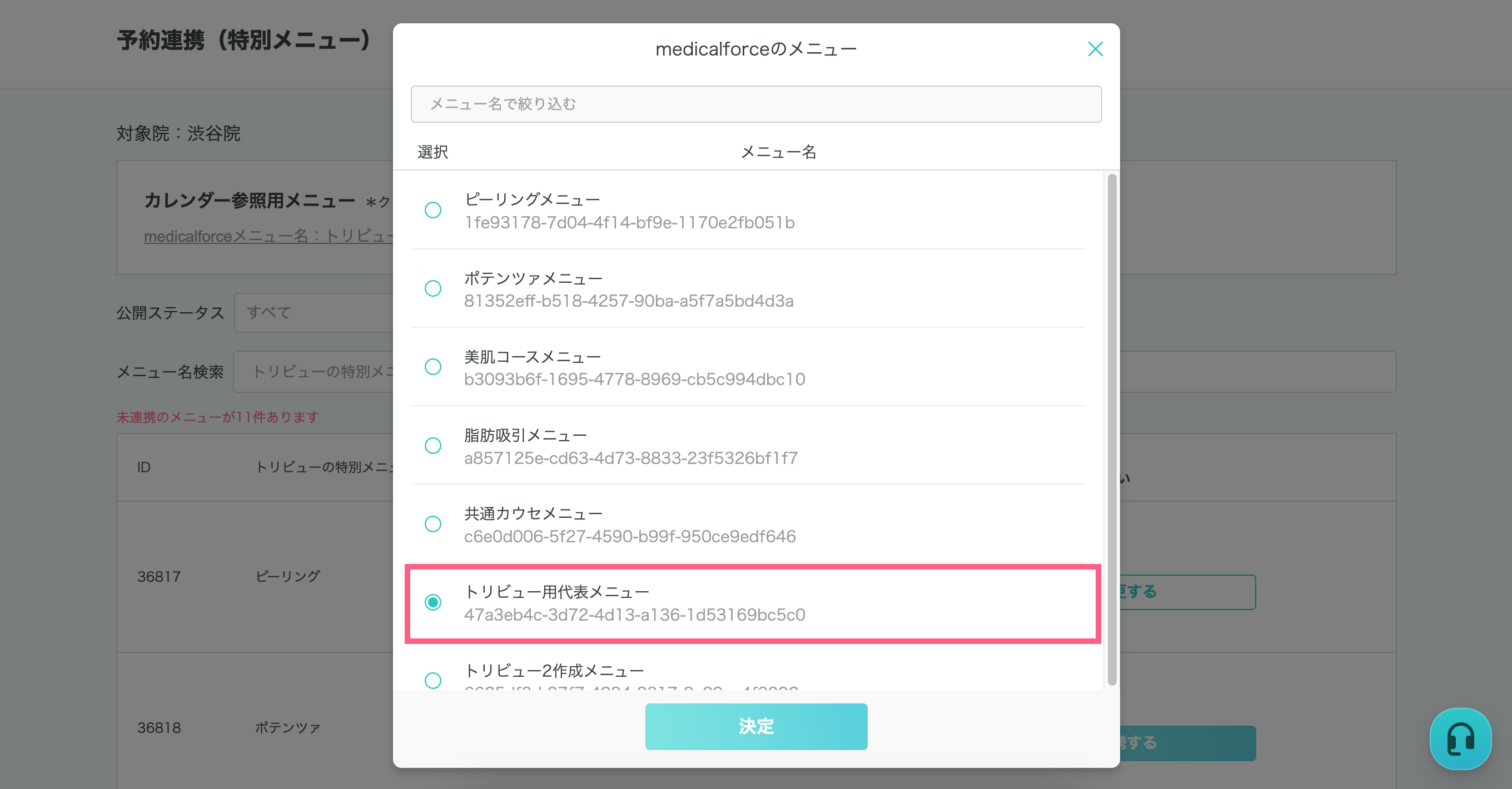Click the 選択 column header

pyautogui.click(x=432, y=152)
